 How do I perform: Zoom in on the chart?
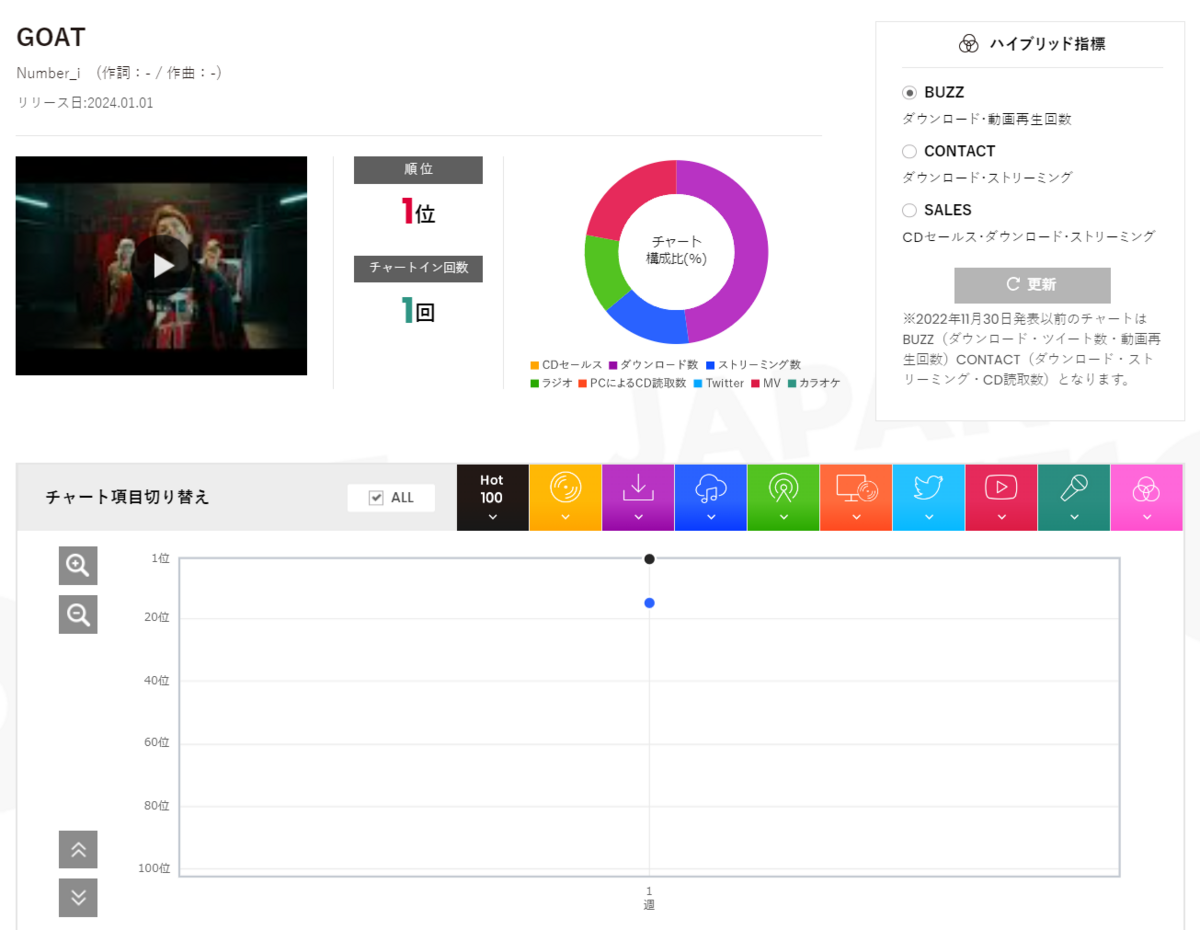[78, 565]
